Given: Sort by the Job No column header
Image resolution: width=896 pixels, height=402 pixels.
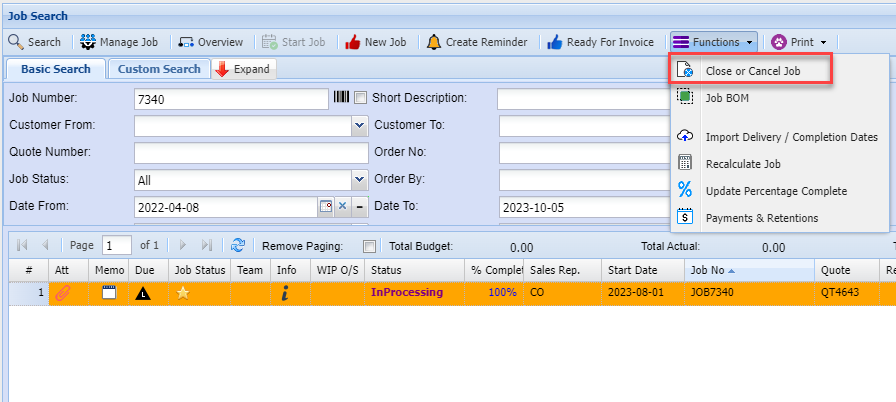Looking at the screenshot, I should click(749, 270).
